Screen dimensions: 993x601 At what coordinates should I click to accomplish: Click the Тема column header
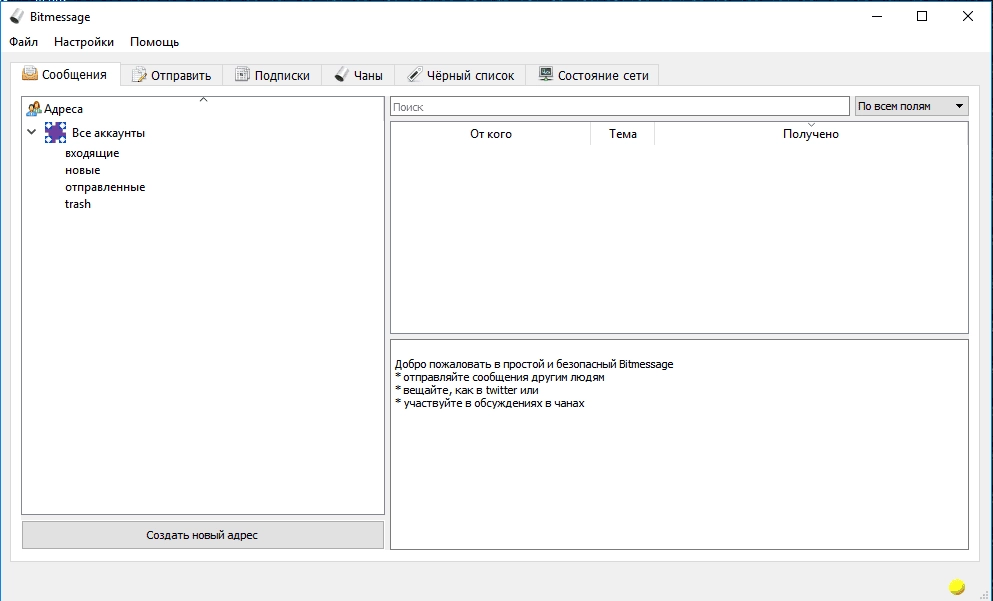tap(623, 134)
